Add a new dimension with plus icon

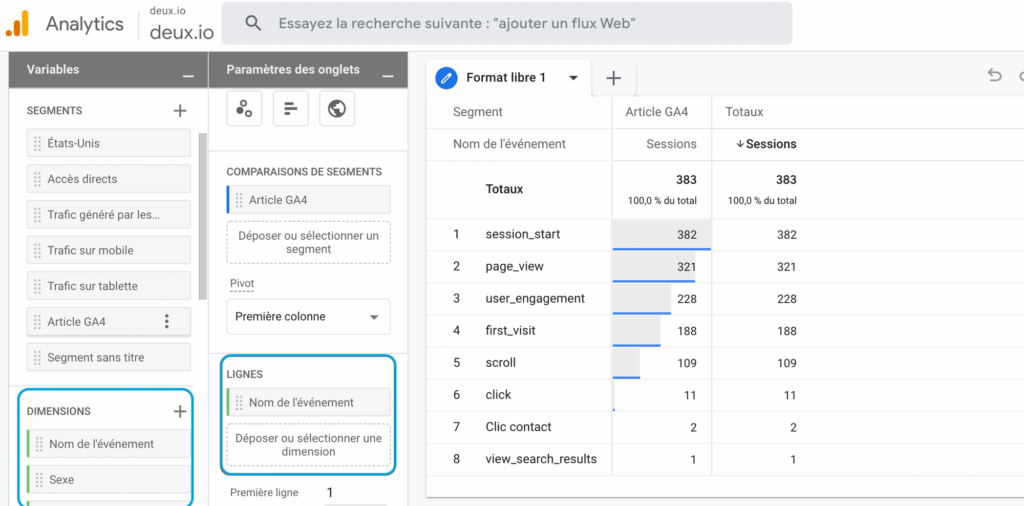pyautogui.click(x=180, y=411)
